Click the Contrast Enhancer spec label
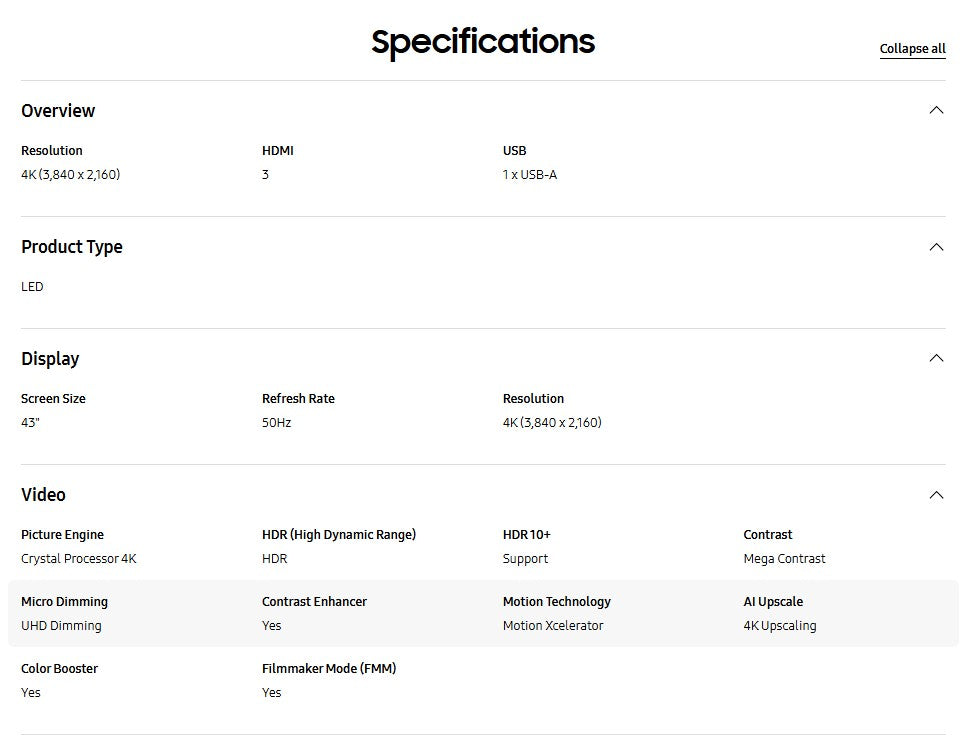 [x=314, y=602]
